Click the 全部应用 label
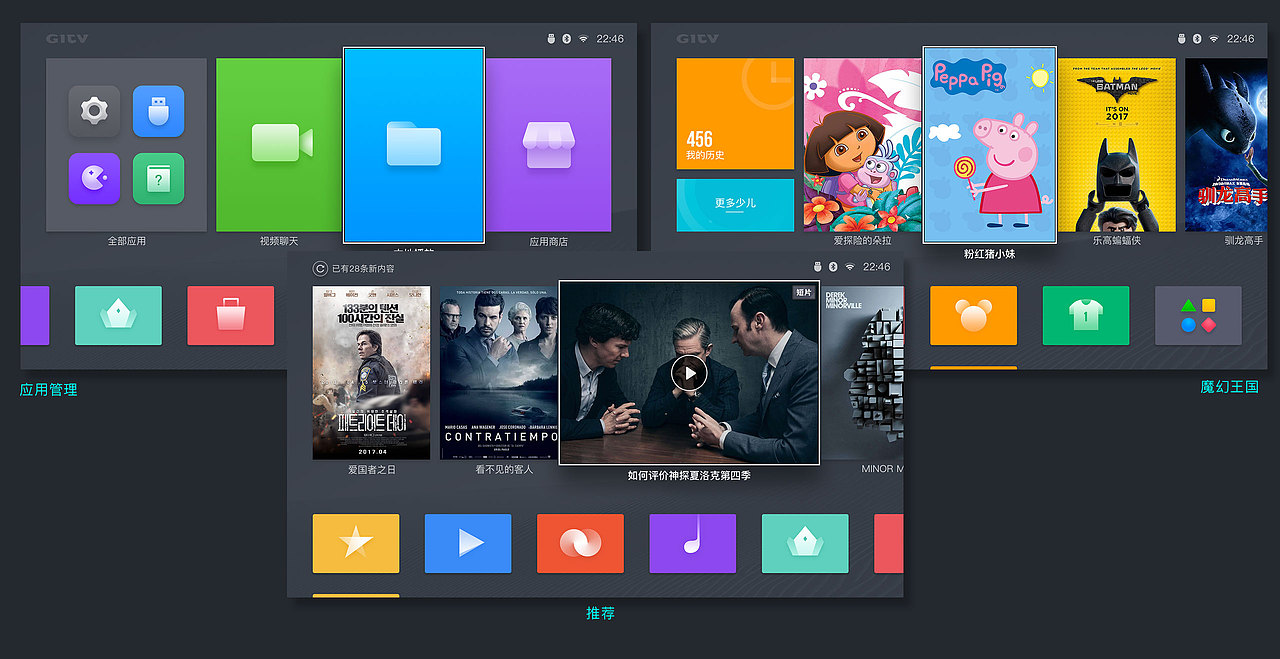 coord(127,241)
